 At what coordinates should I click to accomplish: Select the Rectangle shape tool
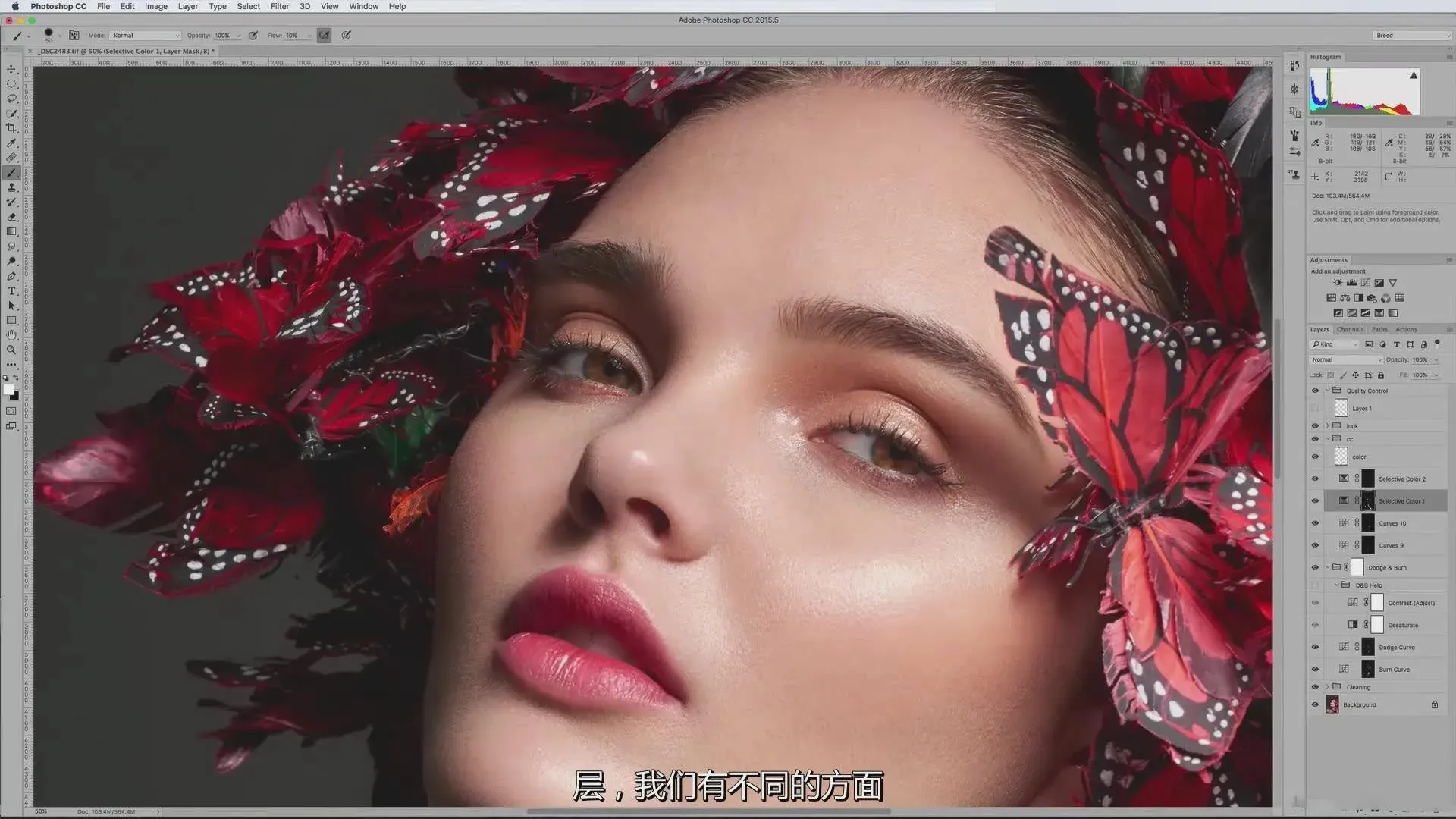11,321
